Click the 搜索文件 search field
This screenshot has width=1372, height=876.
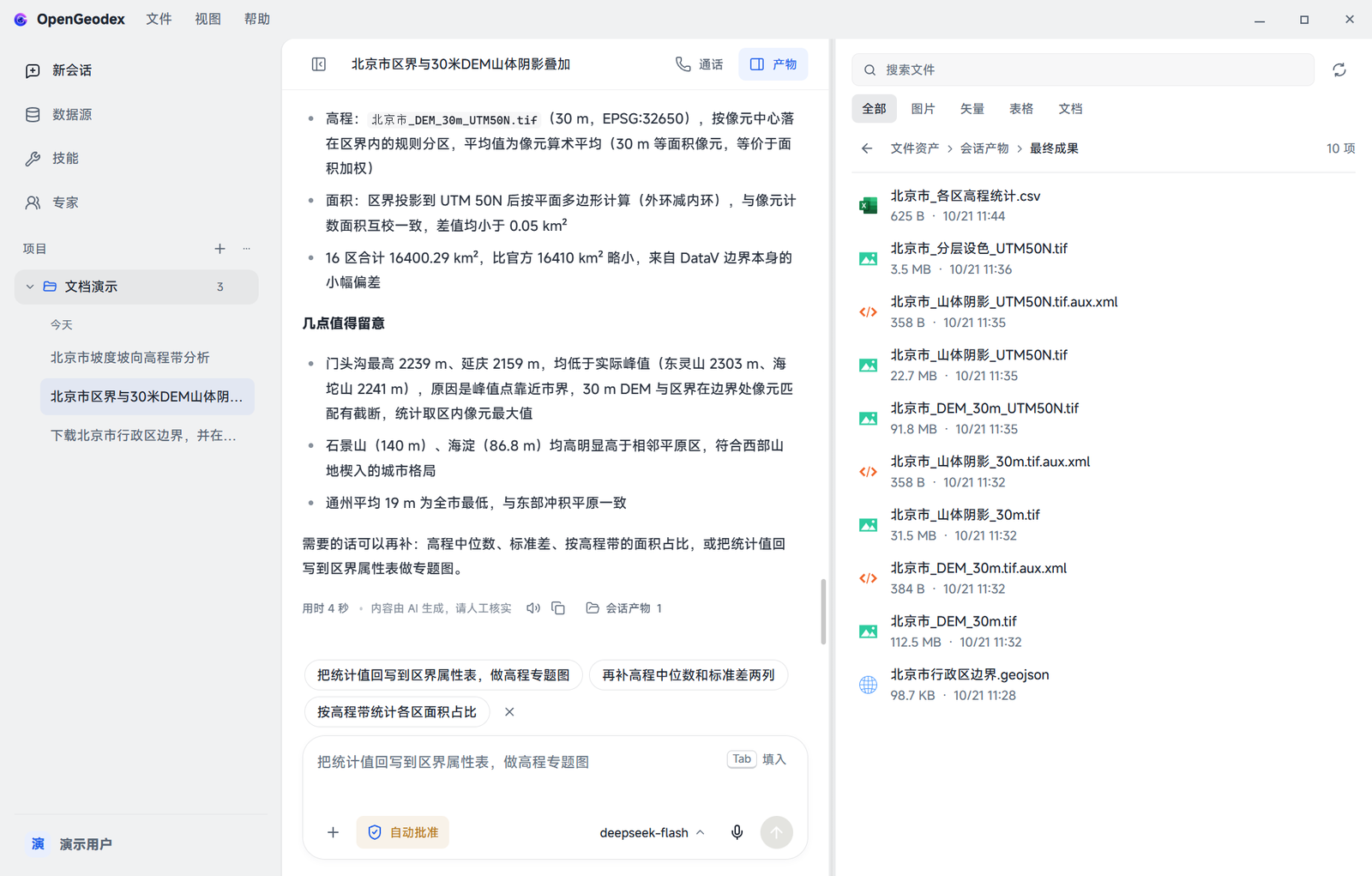pos(1083,69)
